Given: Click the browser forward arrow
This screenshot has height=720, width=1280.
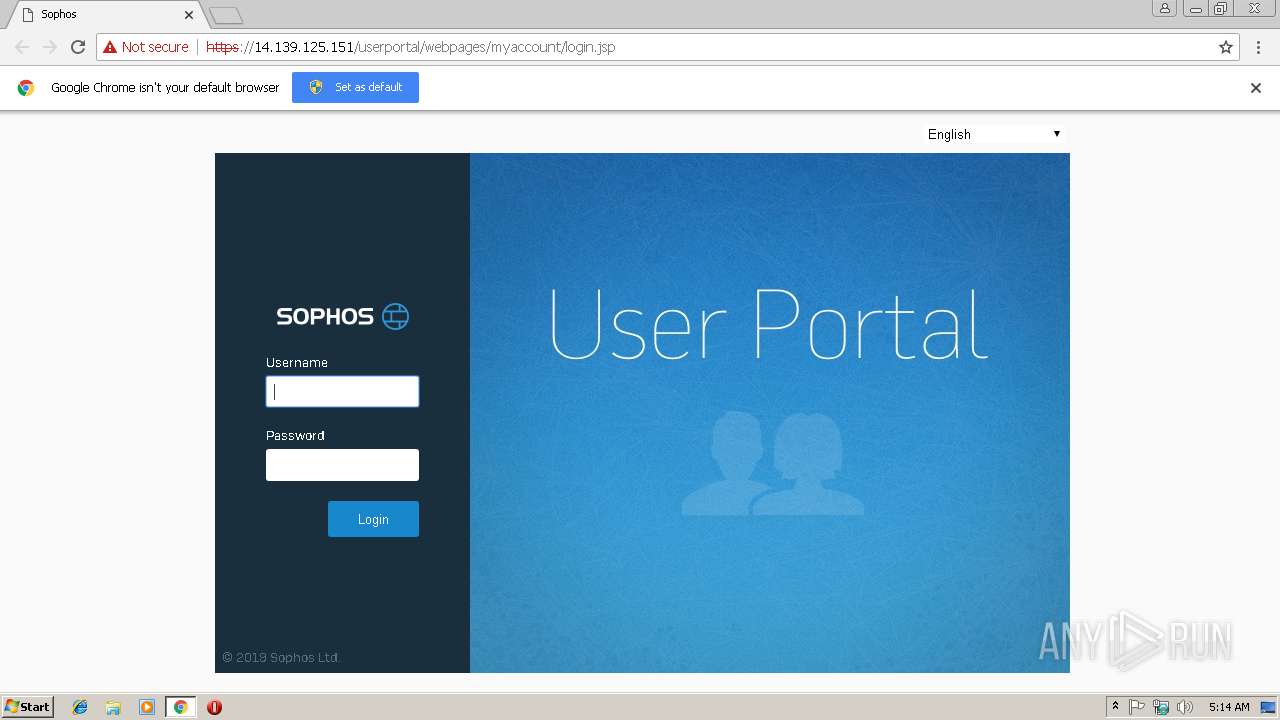Looking at the screenshot, I should (x=50, y=47).
